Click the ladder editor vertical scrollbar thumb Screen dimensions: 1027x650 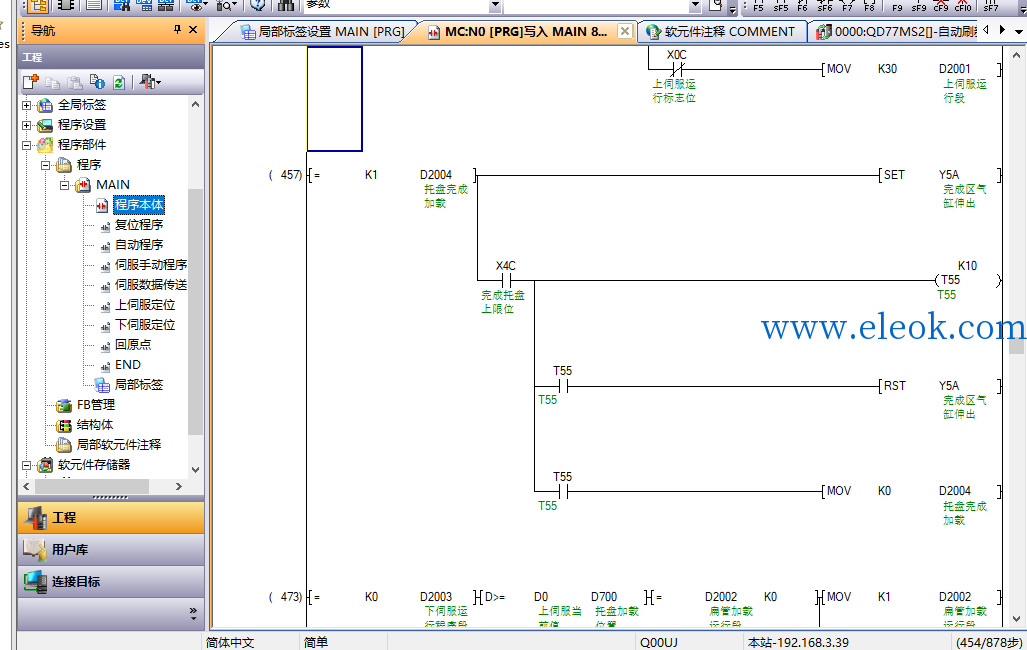pos(1017,345)
